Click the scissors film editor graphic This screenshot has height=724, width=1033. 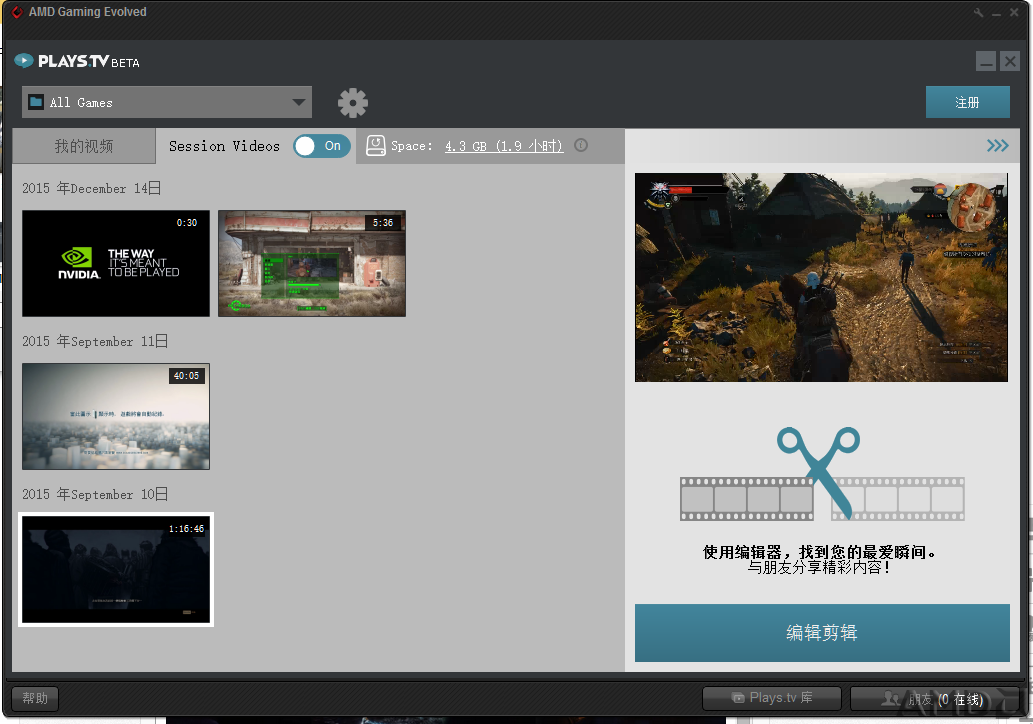pos(822,474)
